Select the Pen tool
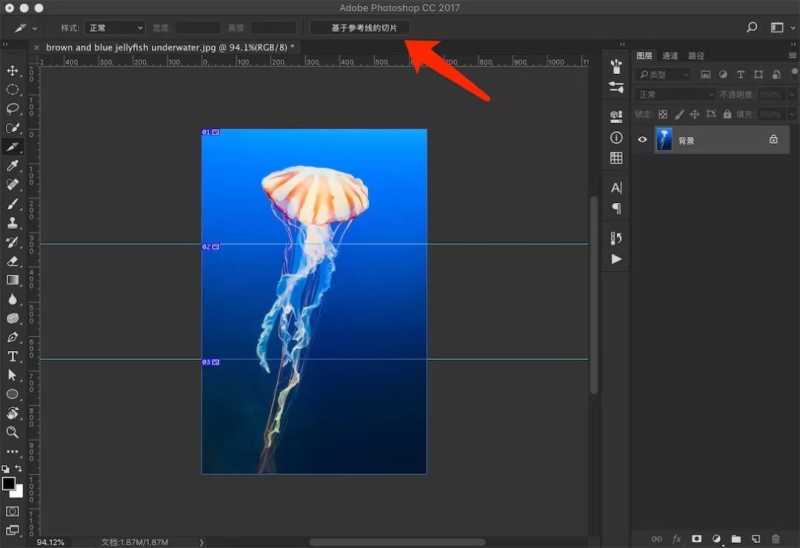The height and width of the screenshot is (548, 800). (13, 337)
